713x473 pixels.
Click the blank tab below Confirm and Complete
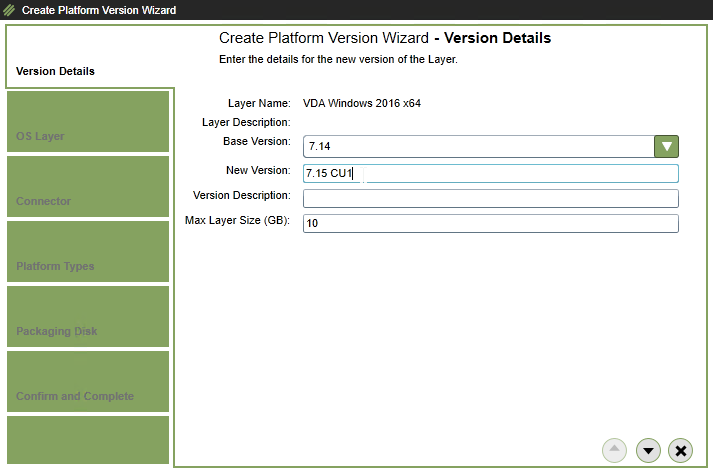click(87, 440)
